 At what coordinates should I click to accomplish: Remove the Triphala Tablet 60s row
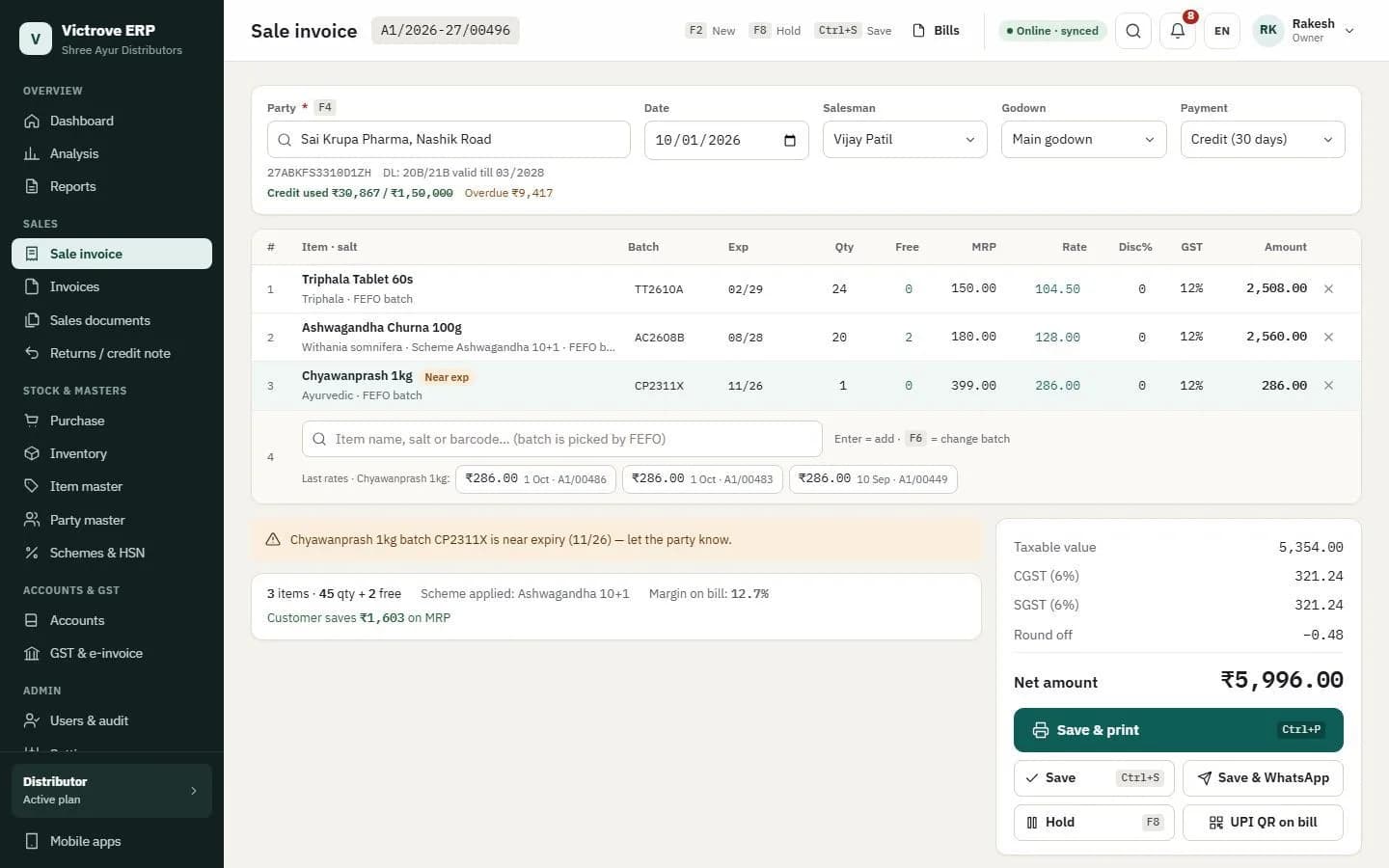tap(1328, 288)
